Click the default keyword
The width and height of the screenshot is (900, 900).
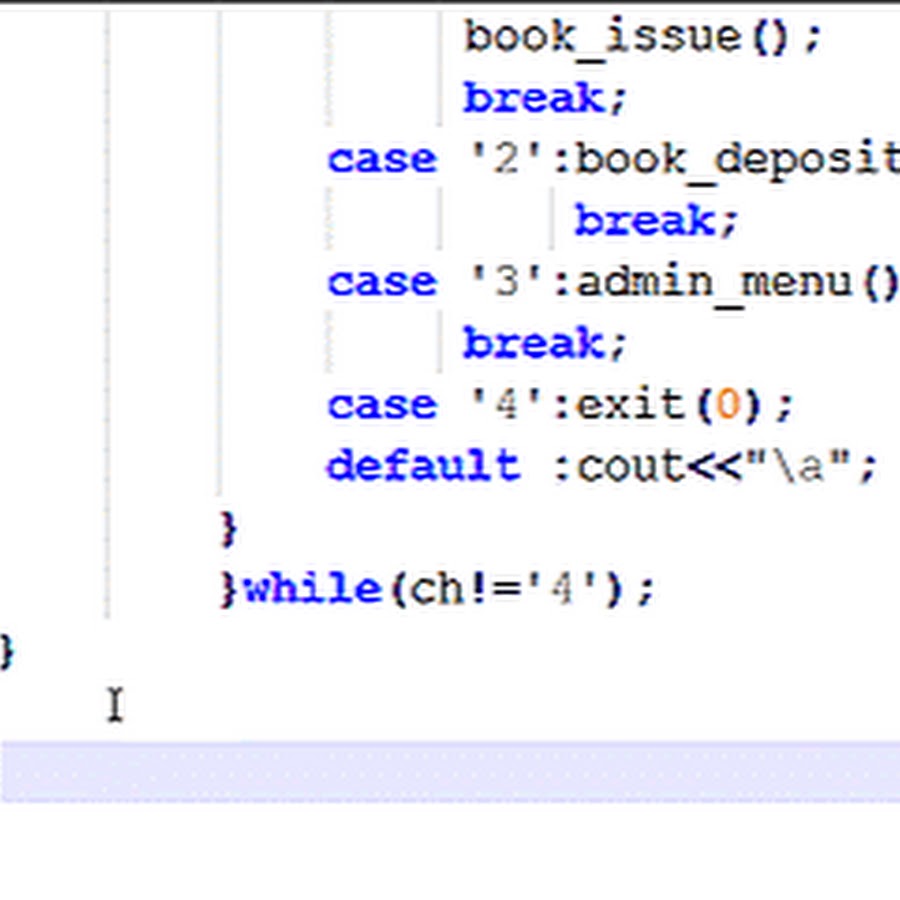(x=424, y=465)
